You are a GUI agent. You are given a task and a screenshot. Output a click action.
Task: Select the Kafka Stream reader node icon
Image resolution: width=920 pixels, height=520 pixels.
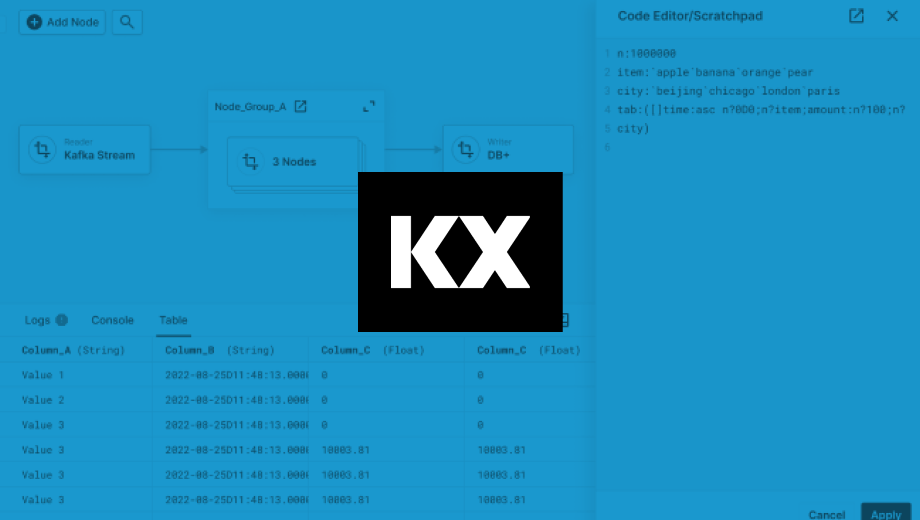(42, 150)
